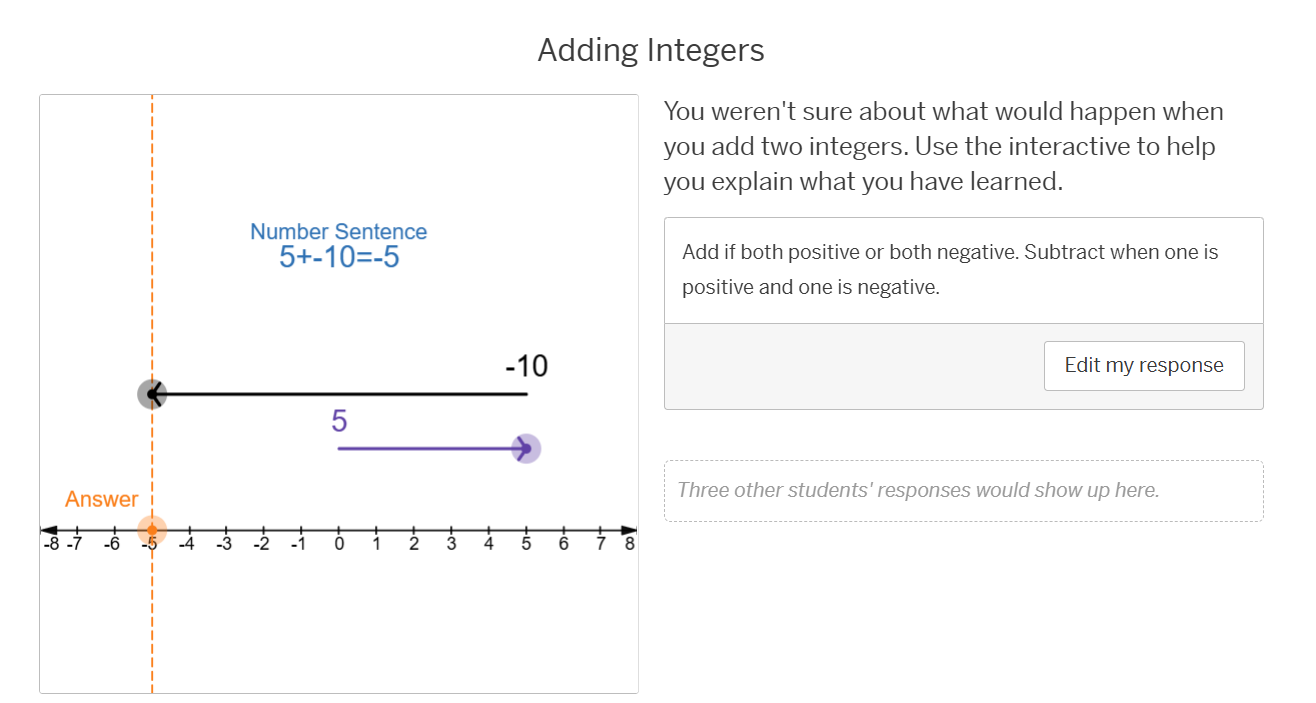Click the 0 tick on the number line
1316x703 pixels.
[339, 530]
